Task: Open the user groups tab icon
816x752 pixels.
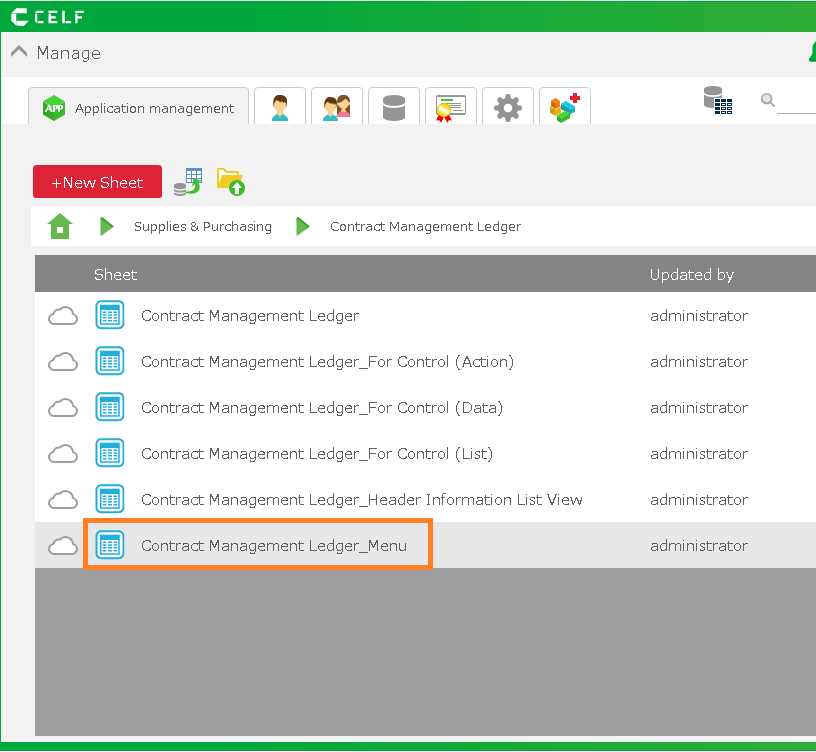Action: [x=337, y=107]
